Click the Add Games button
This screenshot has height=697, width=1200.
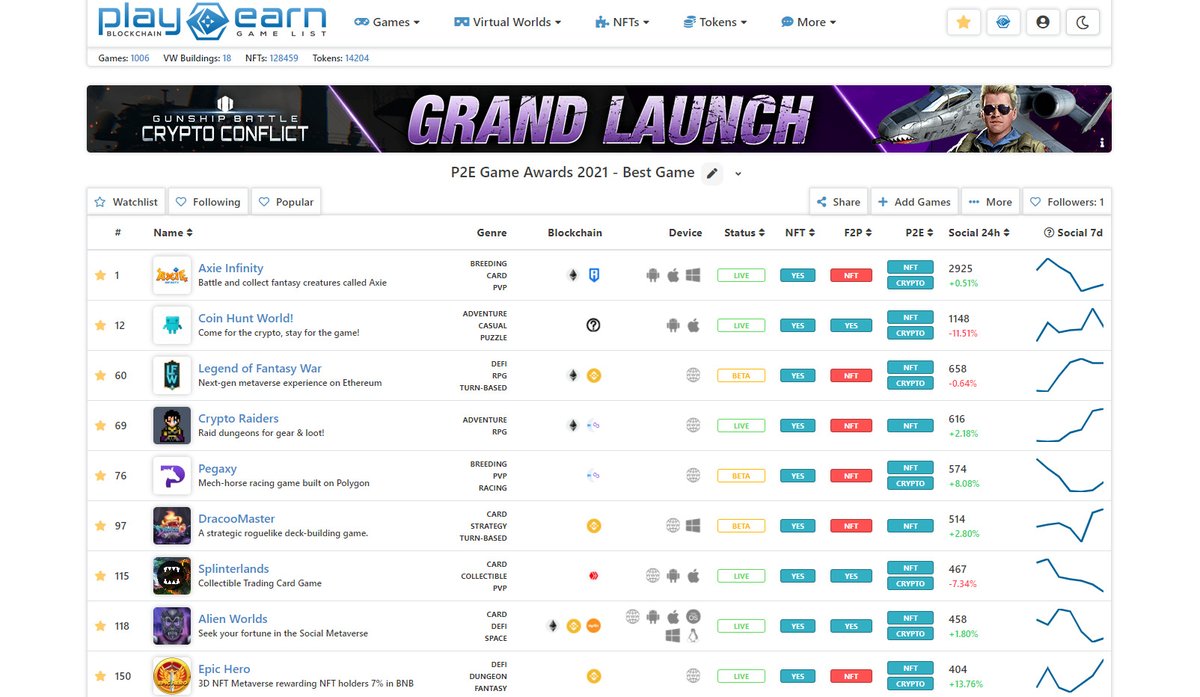coord(914,202)
